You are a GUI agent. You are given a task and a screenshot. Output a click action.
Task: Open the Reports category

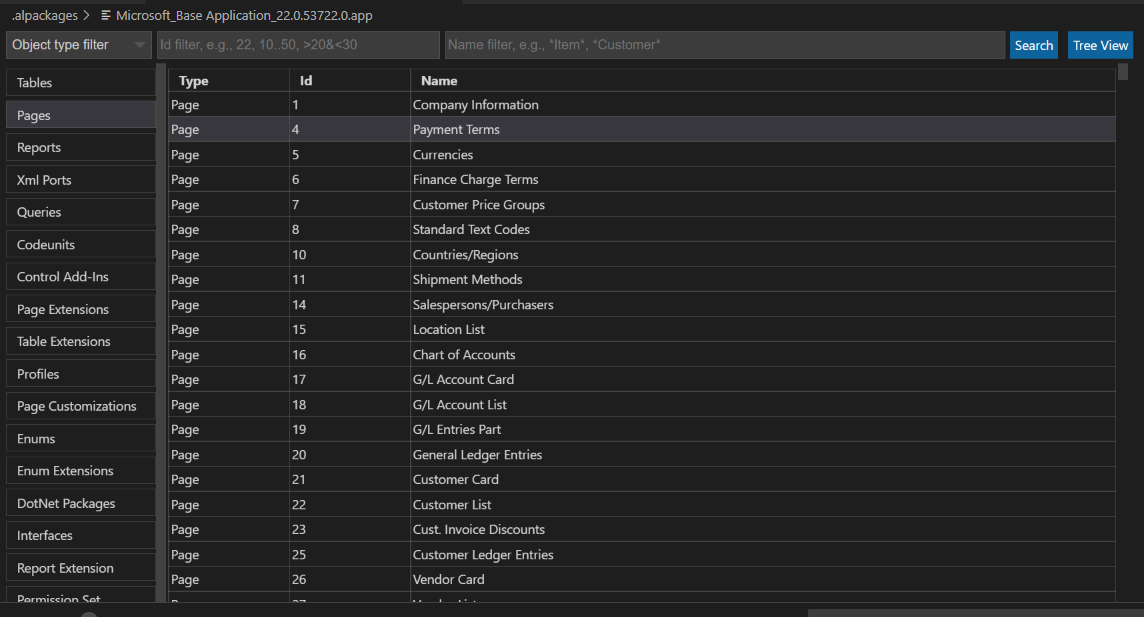(x=80, y=147)
